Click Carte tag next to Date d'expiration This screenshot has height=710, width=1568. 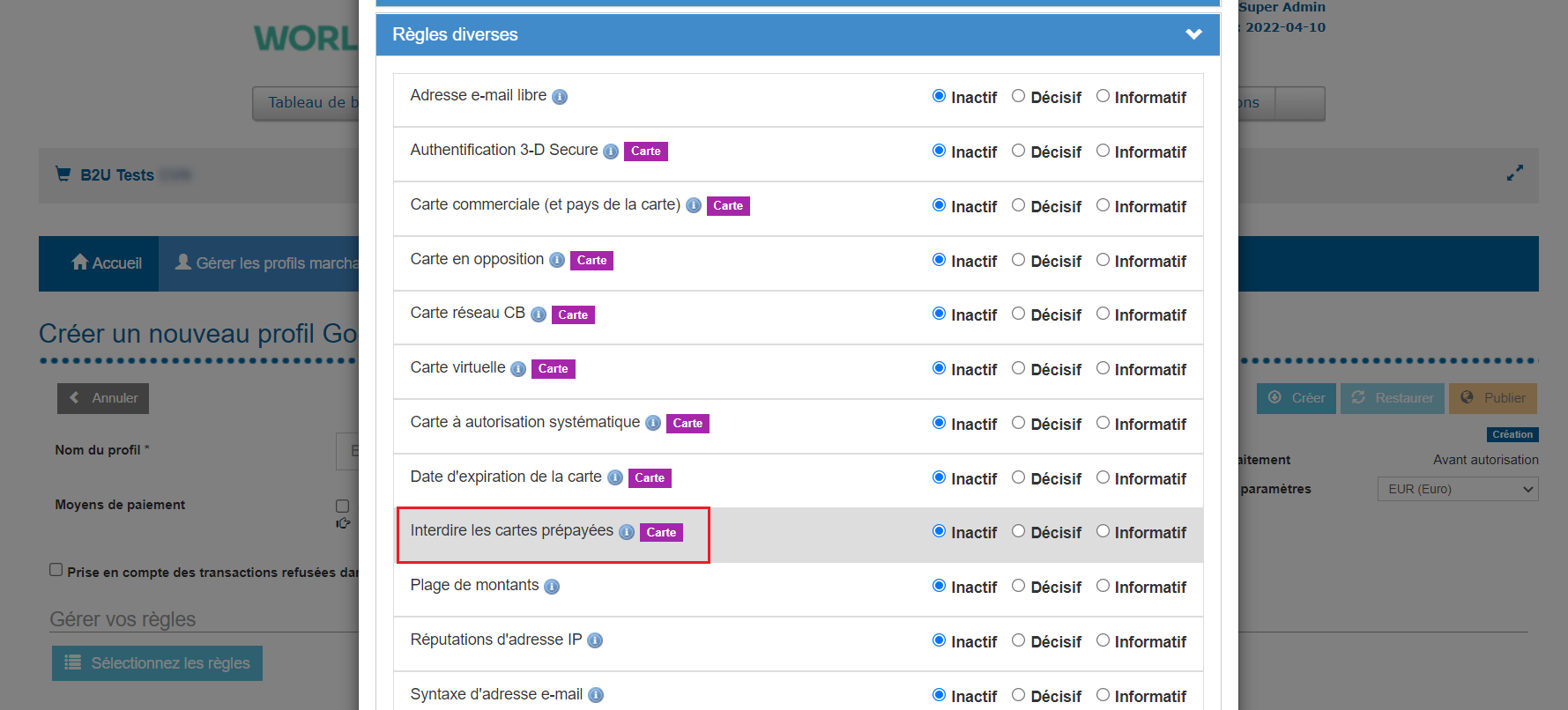pos(650,478)
